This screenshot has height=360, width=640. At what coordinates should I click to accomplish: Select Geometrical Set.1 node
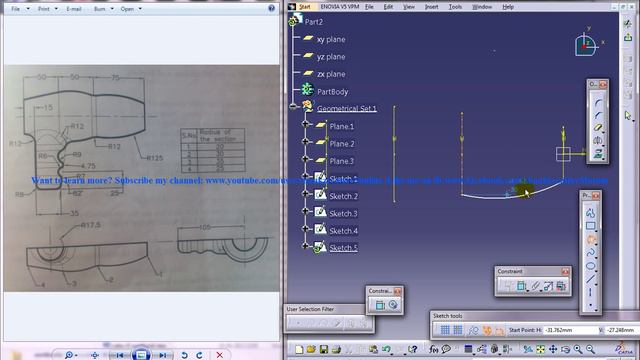pyautogui.click(x=347, y=108)
